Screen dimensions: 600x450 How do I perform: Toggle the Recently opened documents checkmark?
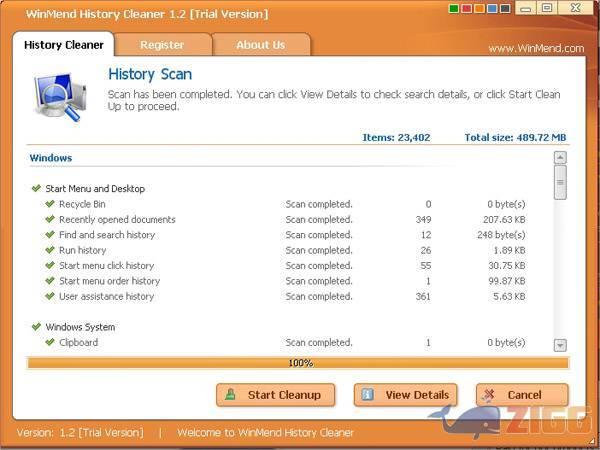click(x=50, y=220)
